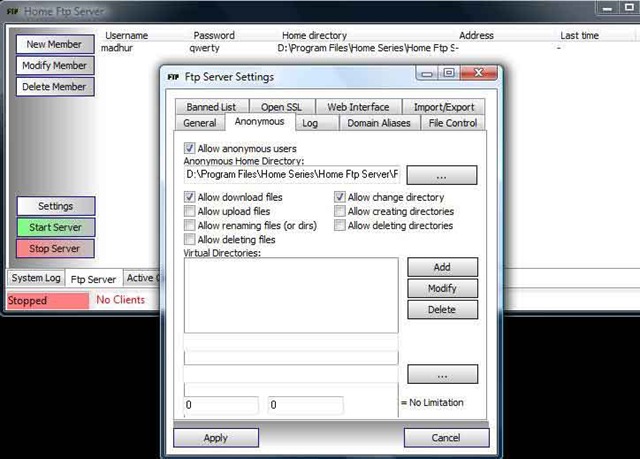Viewport: 640px width, 459px height.
Task: Open Settings in Home Ftp Server window
Action: [56, 206]
